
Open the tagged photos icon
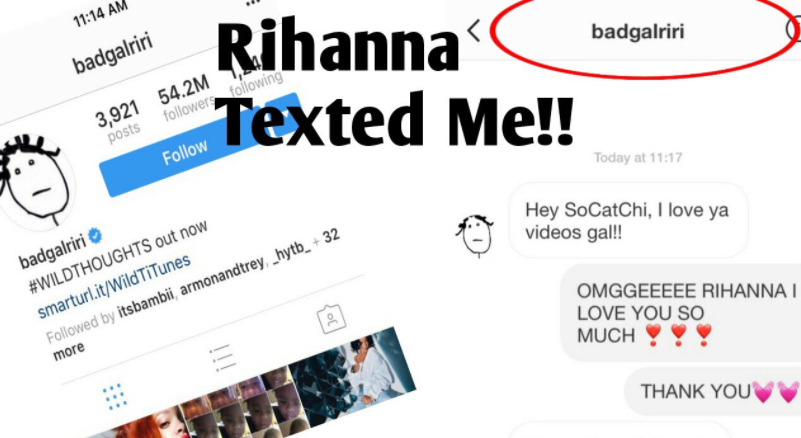tap(331, 319)
